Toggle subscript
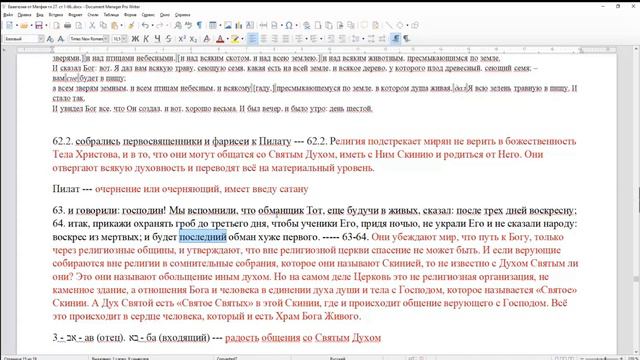This screenshot has height=360, width=640. click(193, 39)
